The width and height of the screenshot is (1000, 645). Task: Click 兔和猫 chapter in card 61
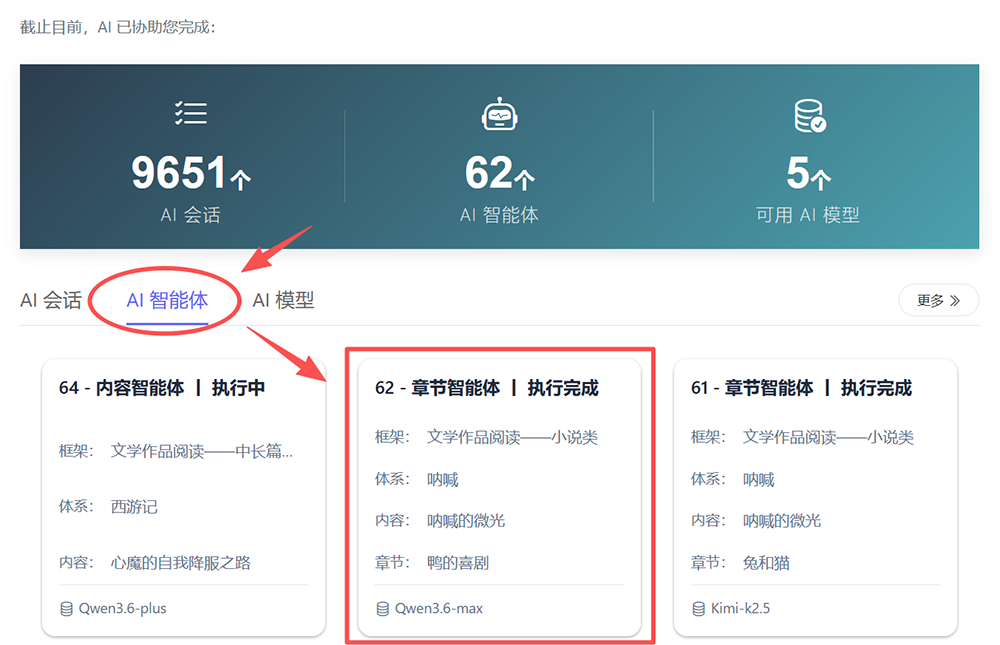click(x=766, y=563)
